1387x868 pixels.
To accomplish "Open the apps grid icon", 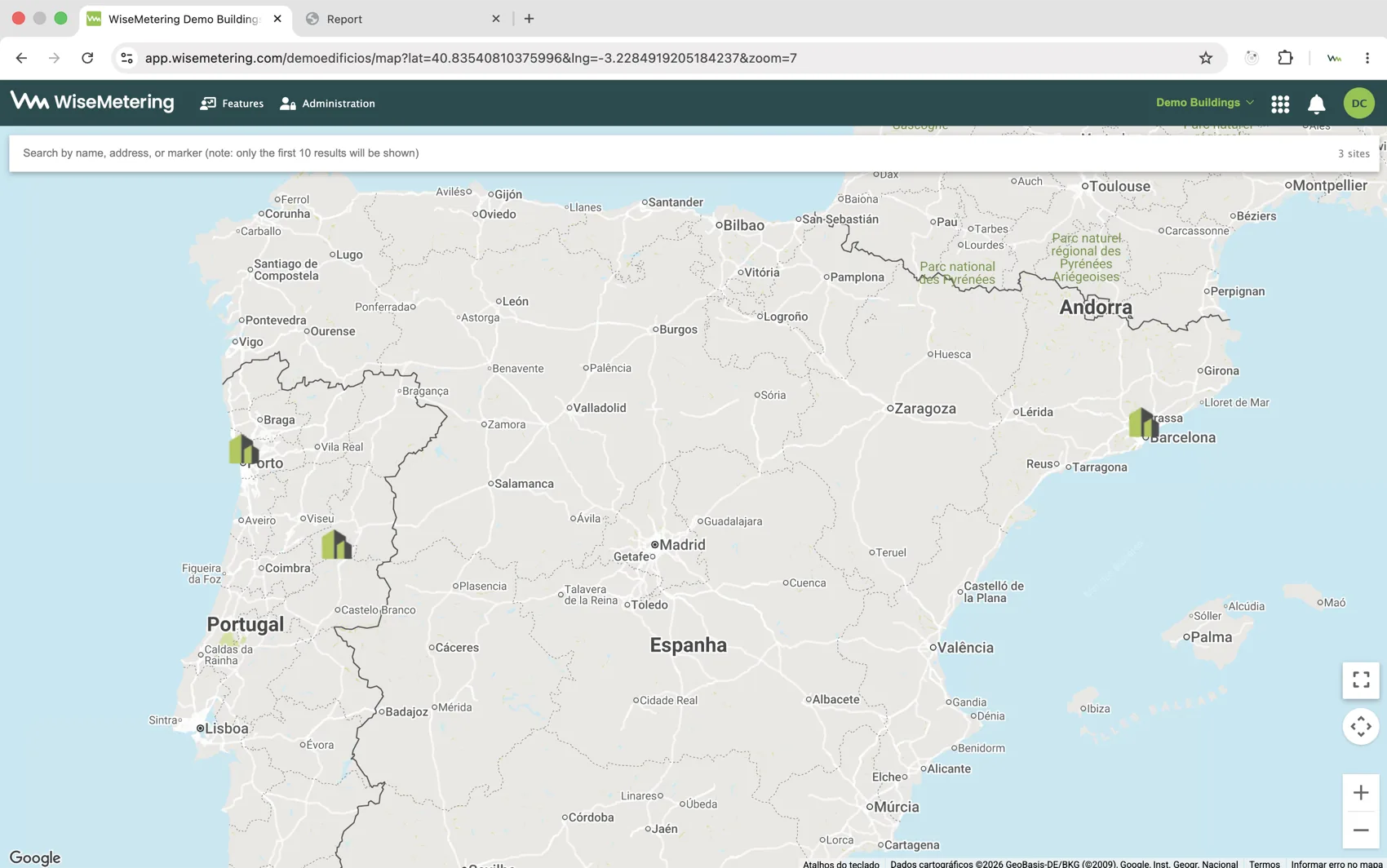I will (x=1280, y=104).
